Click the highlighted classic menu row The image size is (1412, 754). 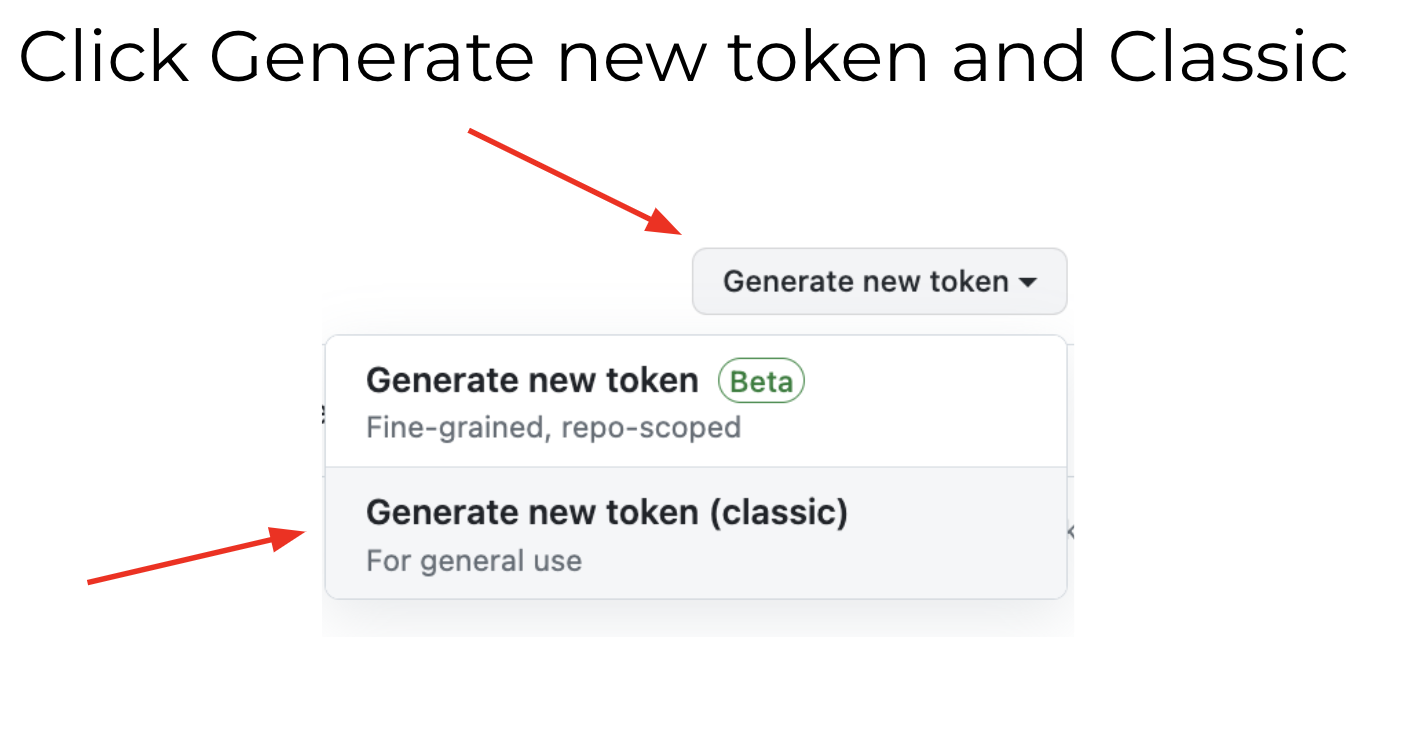pyautogui.click(x=695, y=533)
